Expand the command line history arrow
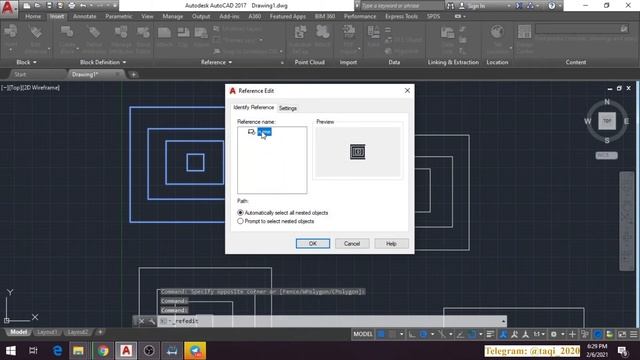The image size is (640, 360). 503,321
